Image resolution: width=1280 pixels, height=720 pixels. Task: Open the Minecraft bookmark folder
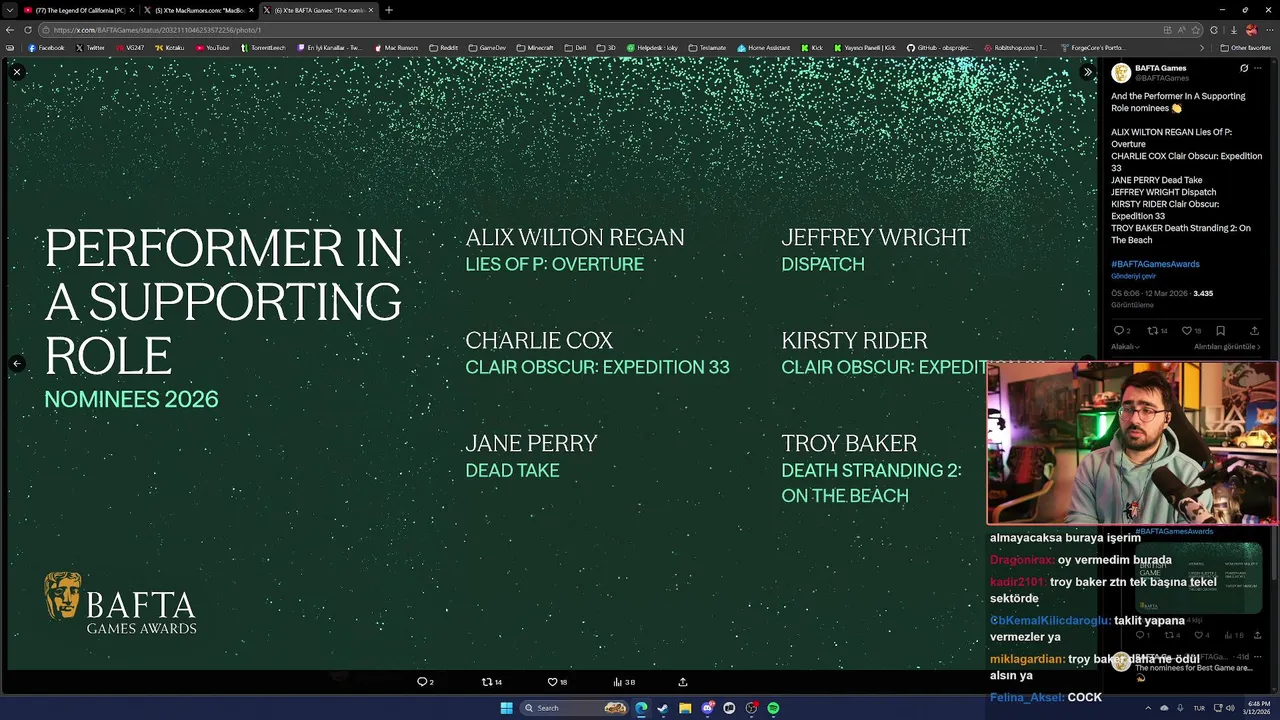click(x=534, y=47)
